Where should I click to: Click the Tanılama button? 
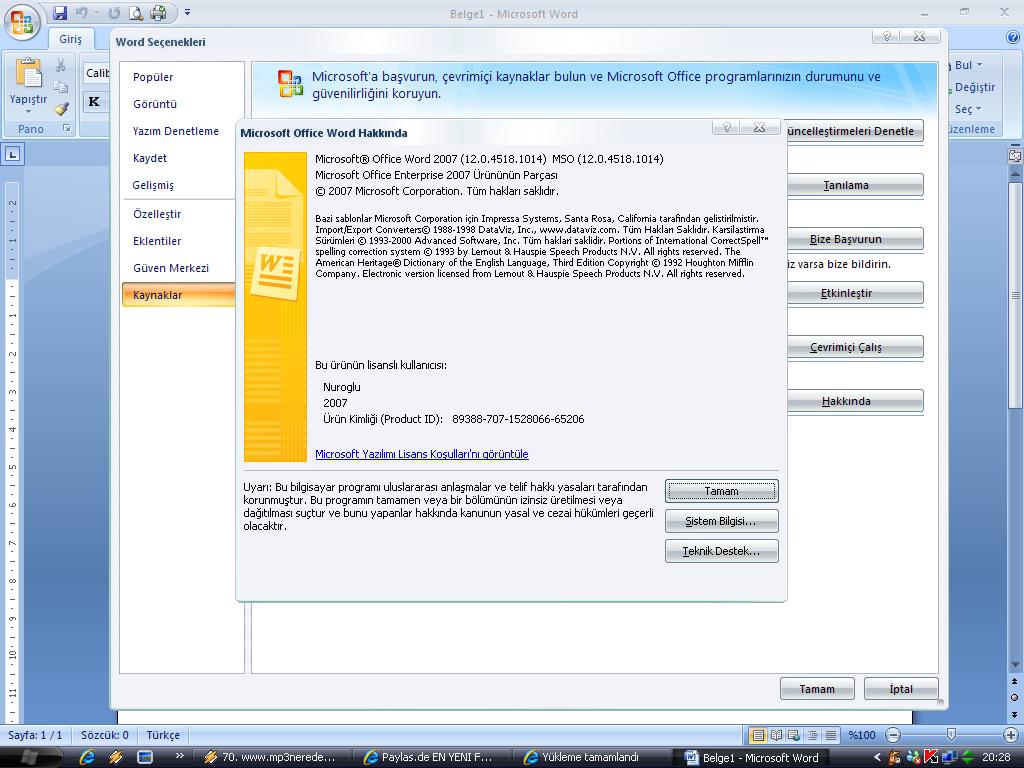(856, 185)
